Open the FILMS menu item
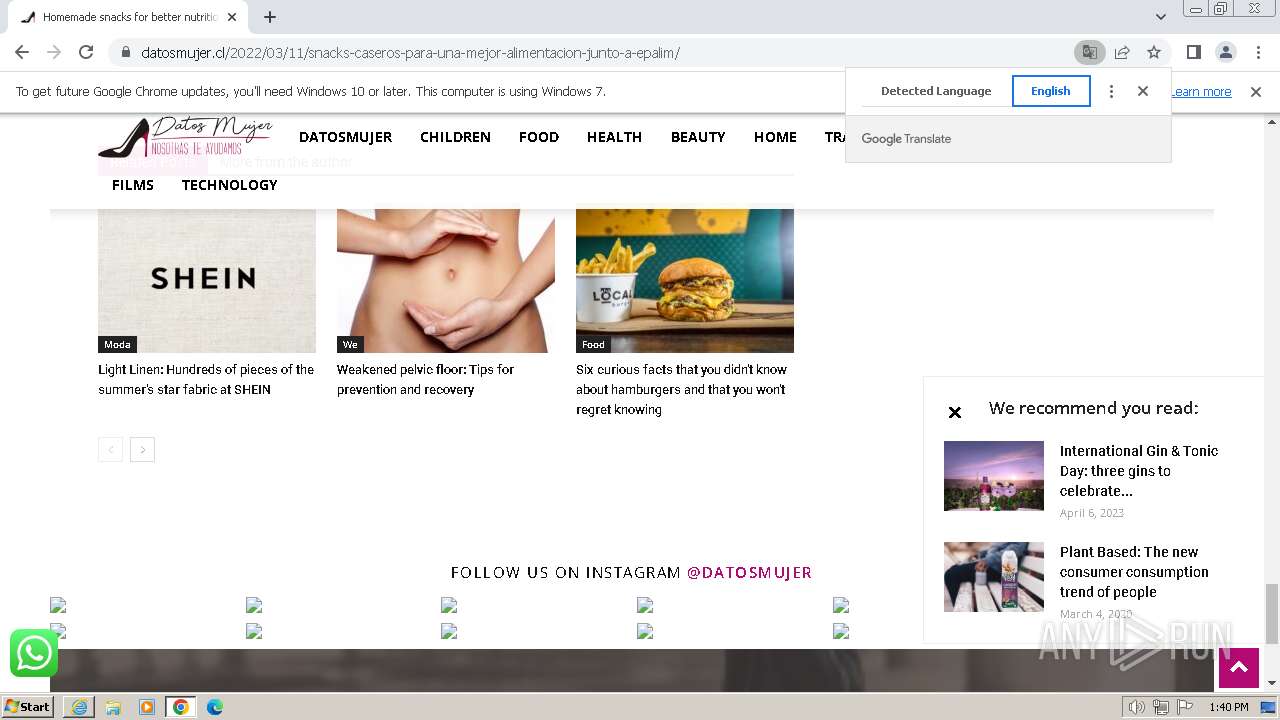1280x720 pixels. [x=133, y=185]
